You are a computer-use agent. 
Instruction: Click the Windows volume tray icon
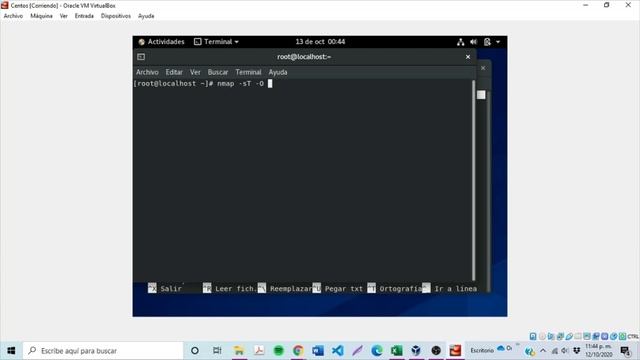tap(565, 351)
